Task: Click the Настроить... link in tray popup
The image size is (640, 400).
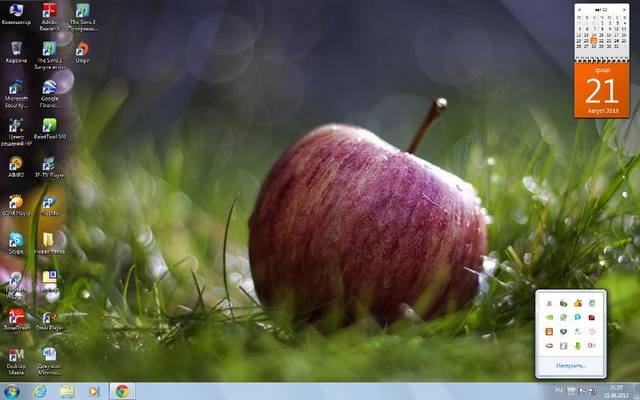Action: point(572,367)
